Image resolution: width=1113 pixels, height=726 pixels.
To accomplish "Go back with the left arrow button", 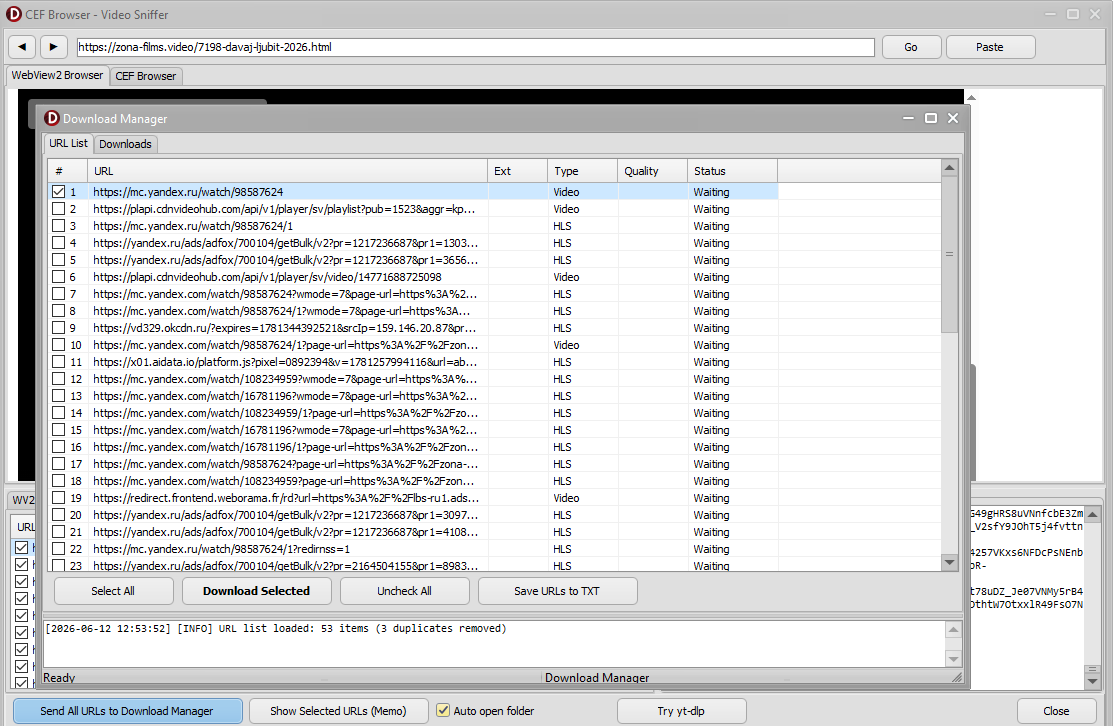I will click(22, 47).
